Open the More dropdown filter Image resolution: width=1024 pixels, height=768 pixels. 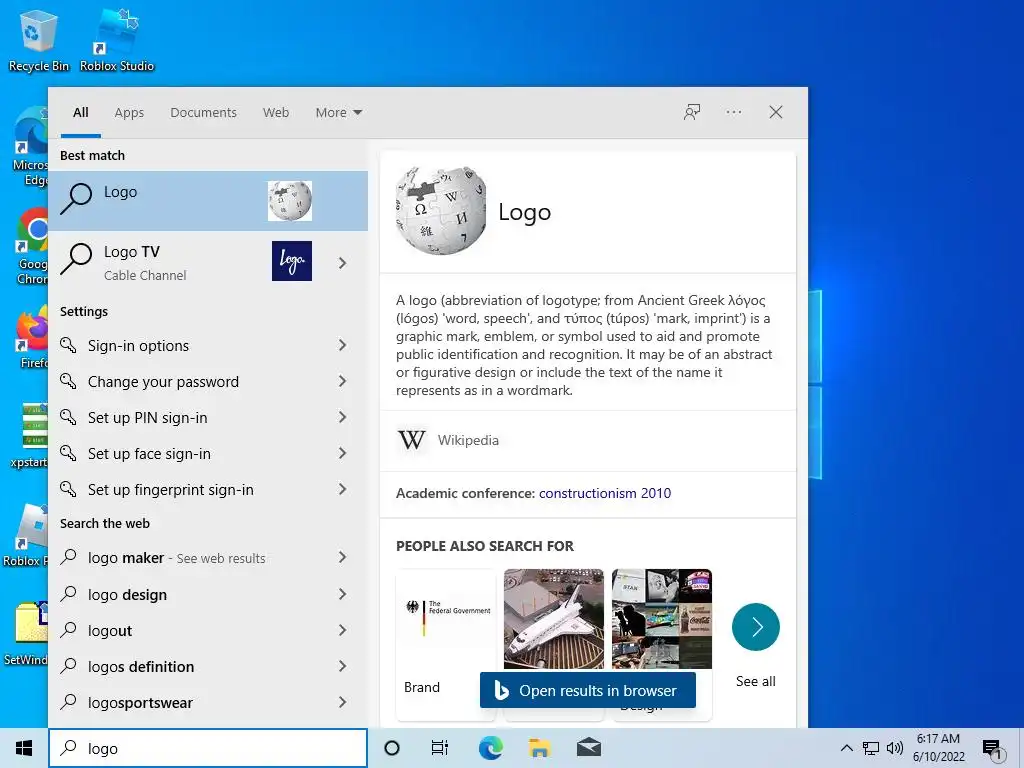pyautogui.click(x=338, y=112)
